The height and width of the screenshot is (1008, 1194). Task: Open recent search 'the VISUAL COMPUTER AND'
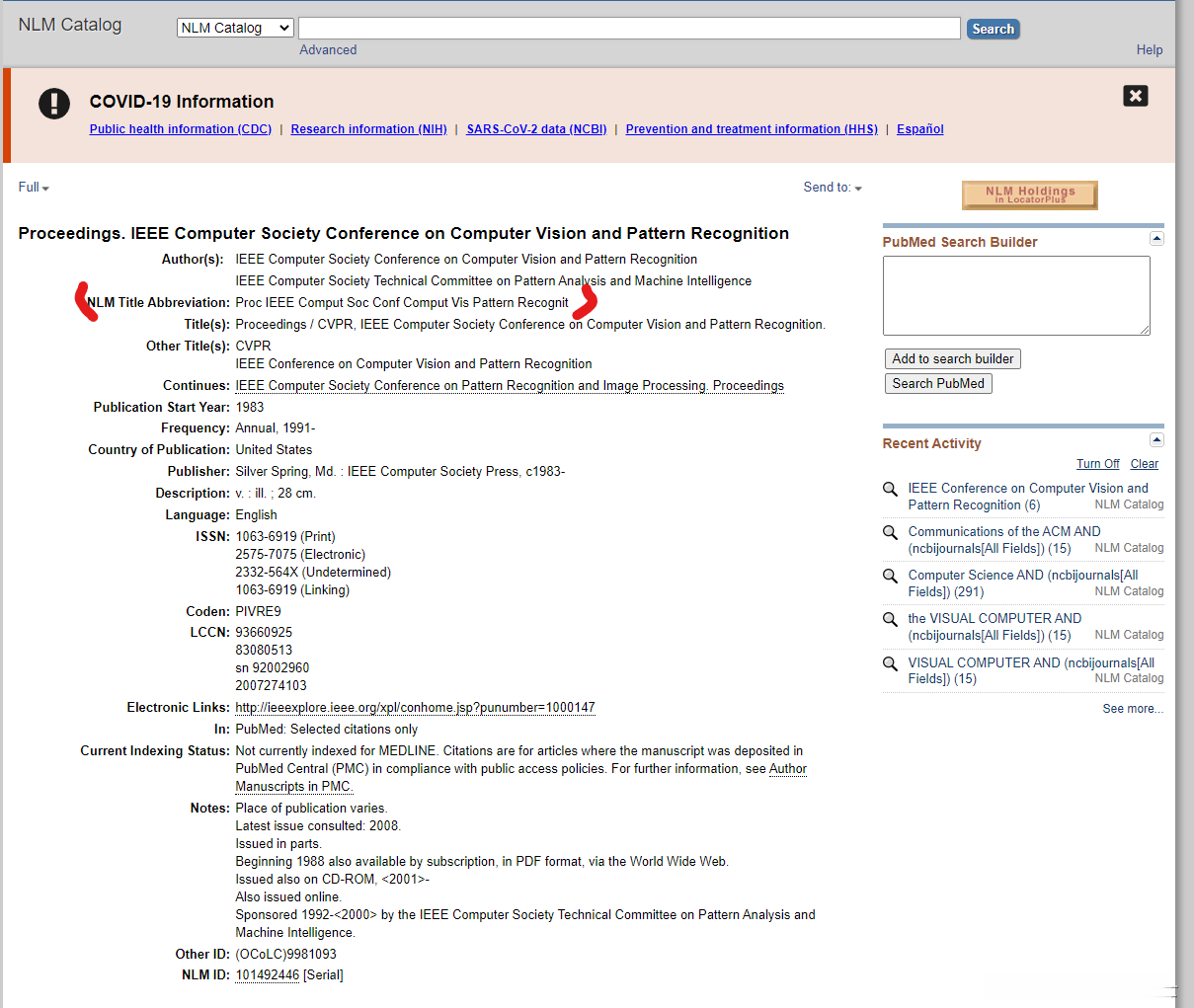995,627
